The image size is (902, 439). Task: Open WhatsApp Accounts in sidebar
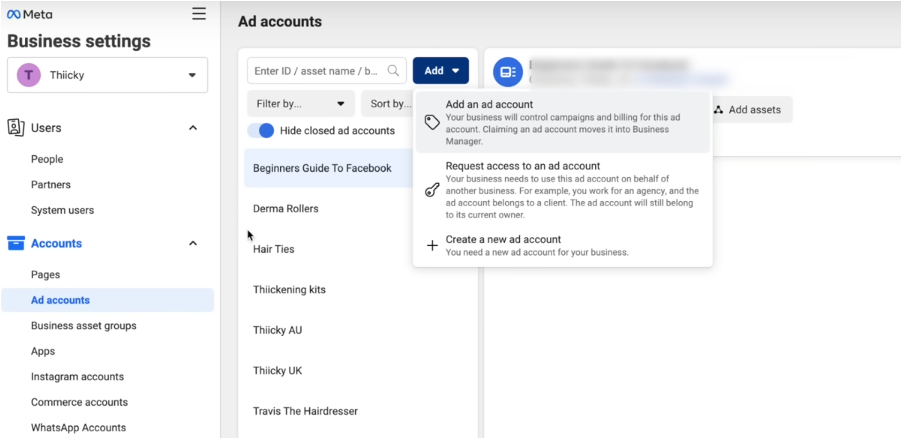coord(78,427)
